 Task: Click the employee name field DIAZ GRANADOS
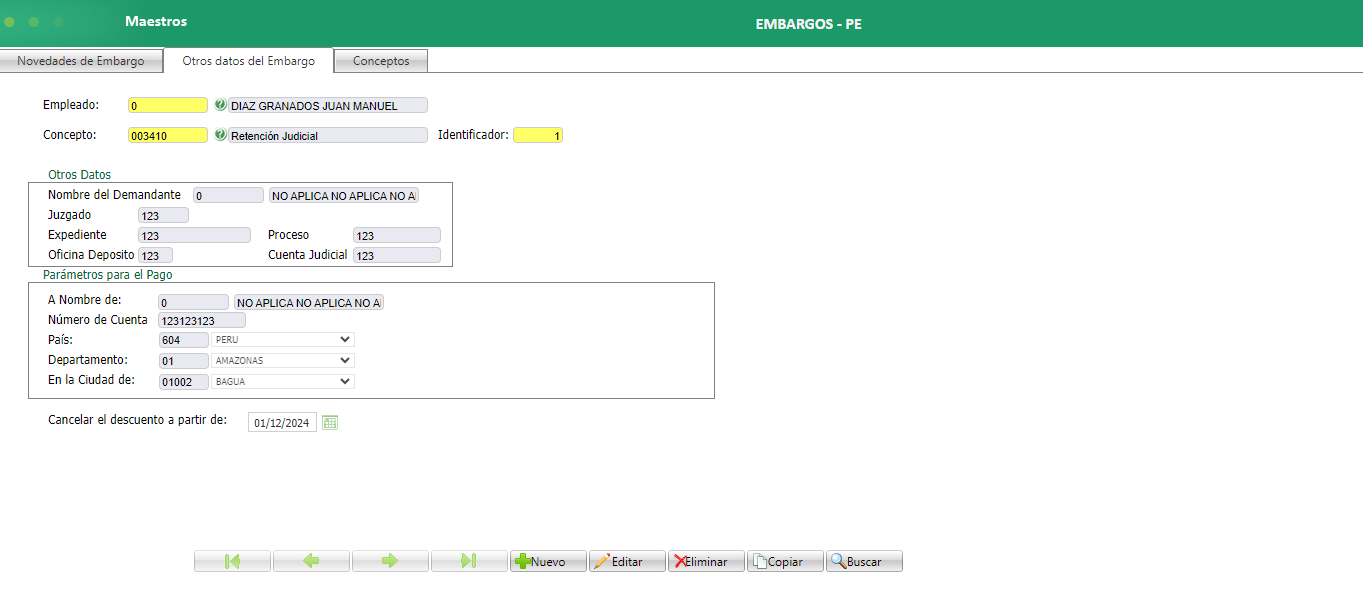[328, 105]
